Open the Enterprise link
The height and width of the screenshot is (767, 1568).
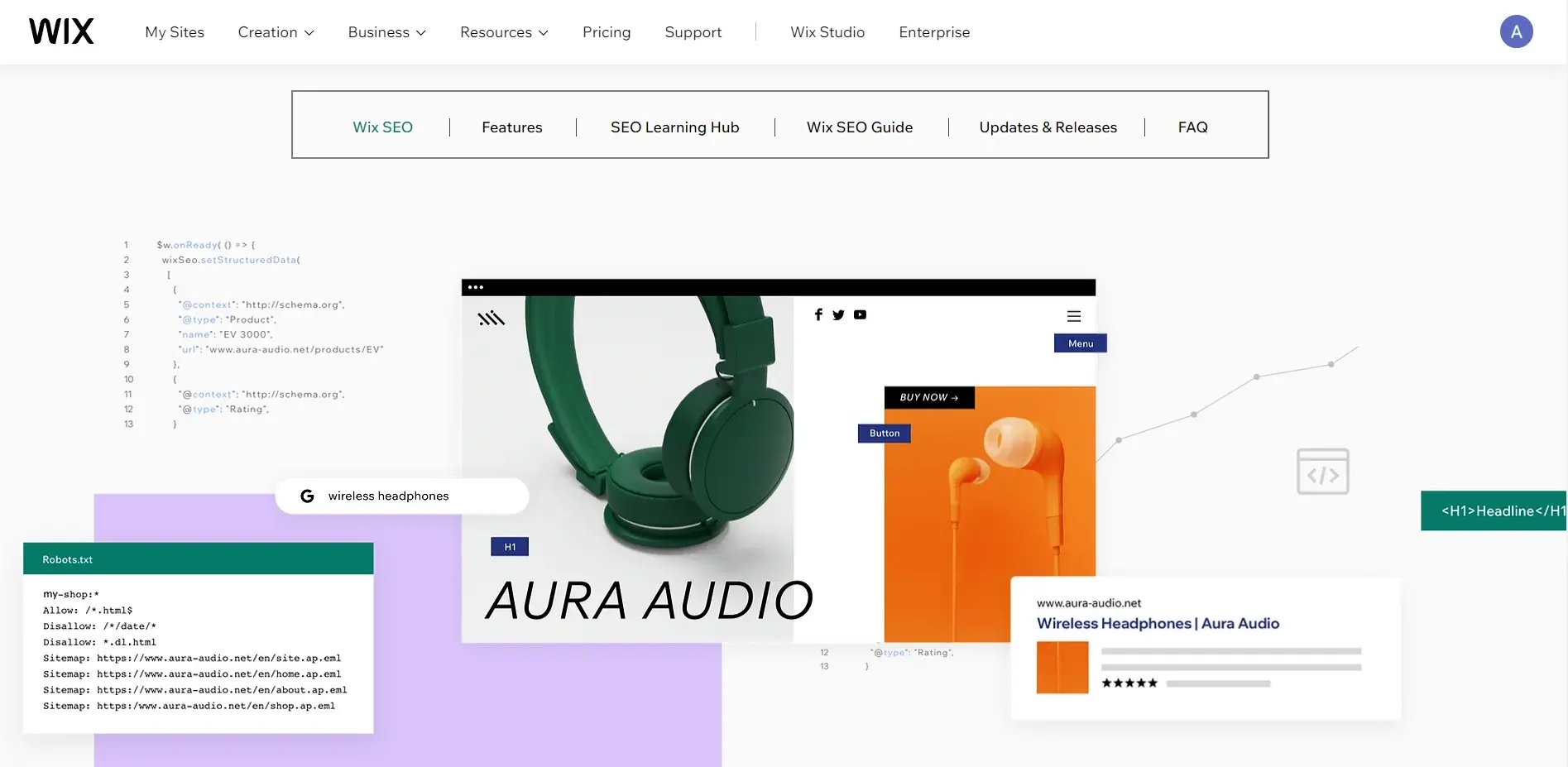tap(934, 32)
